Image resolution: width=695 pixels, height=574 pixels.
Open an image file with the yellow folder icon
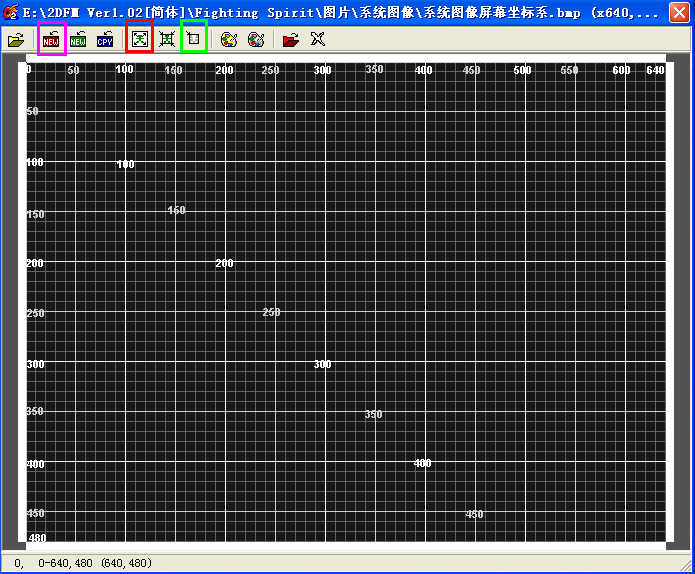[x=16, y=40]
